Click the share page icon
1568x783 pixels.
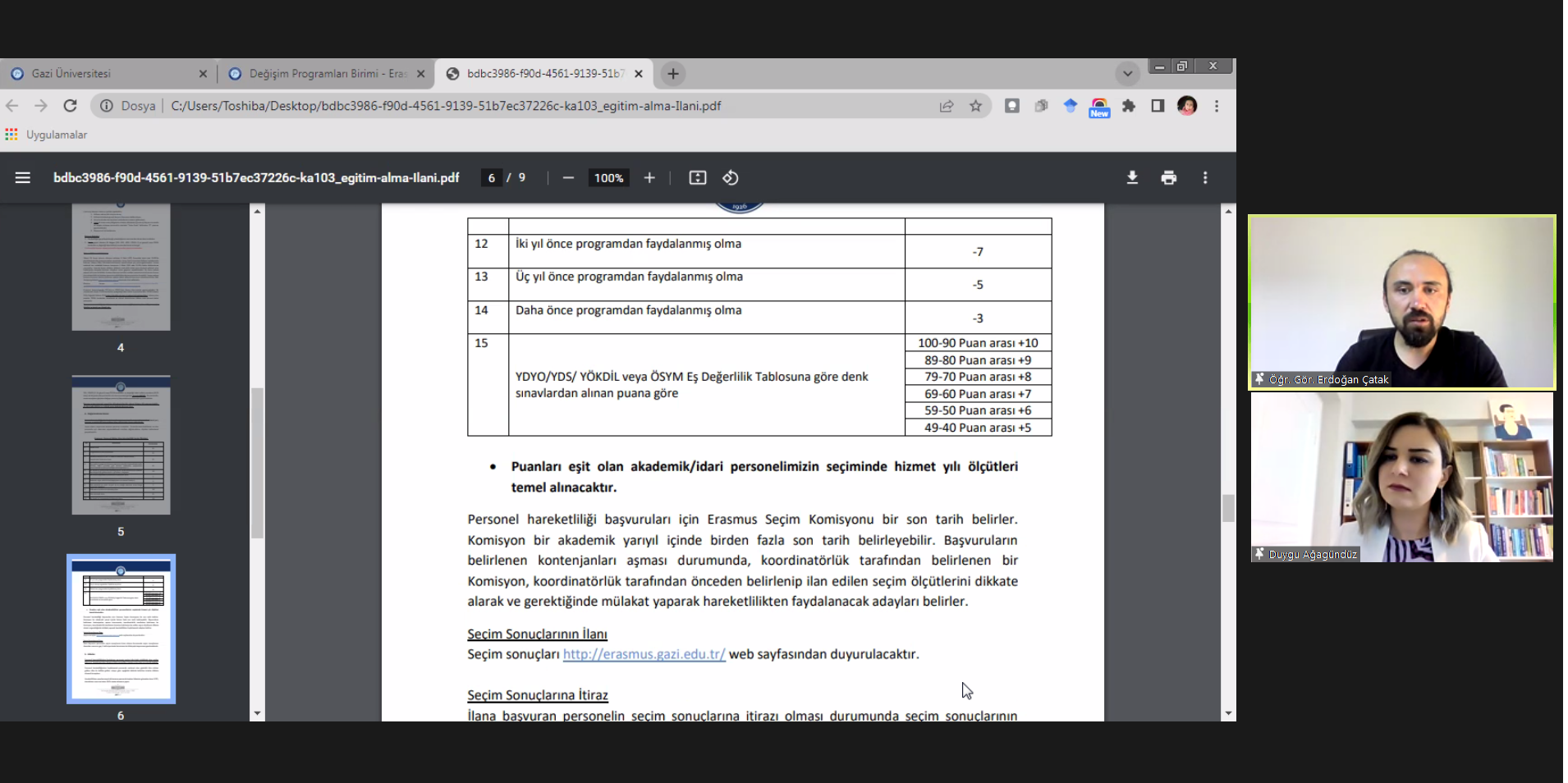coord(947,106)
